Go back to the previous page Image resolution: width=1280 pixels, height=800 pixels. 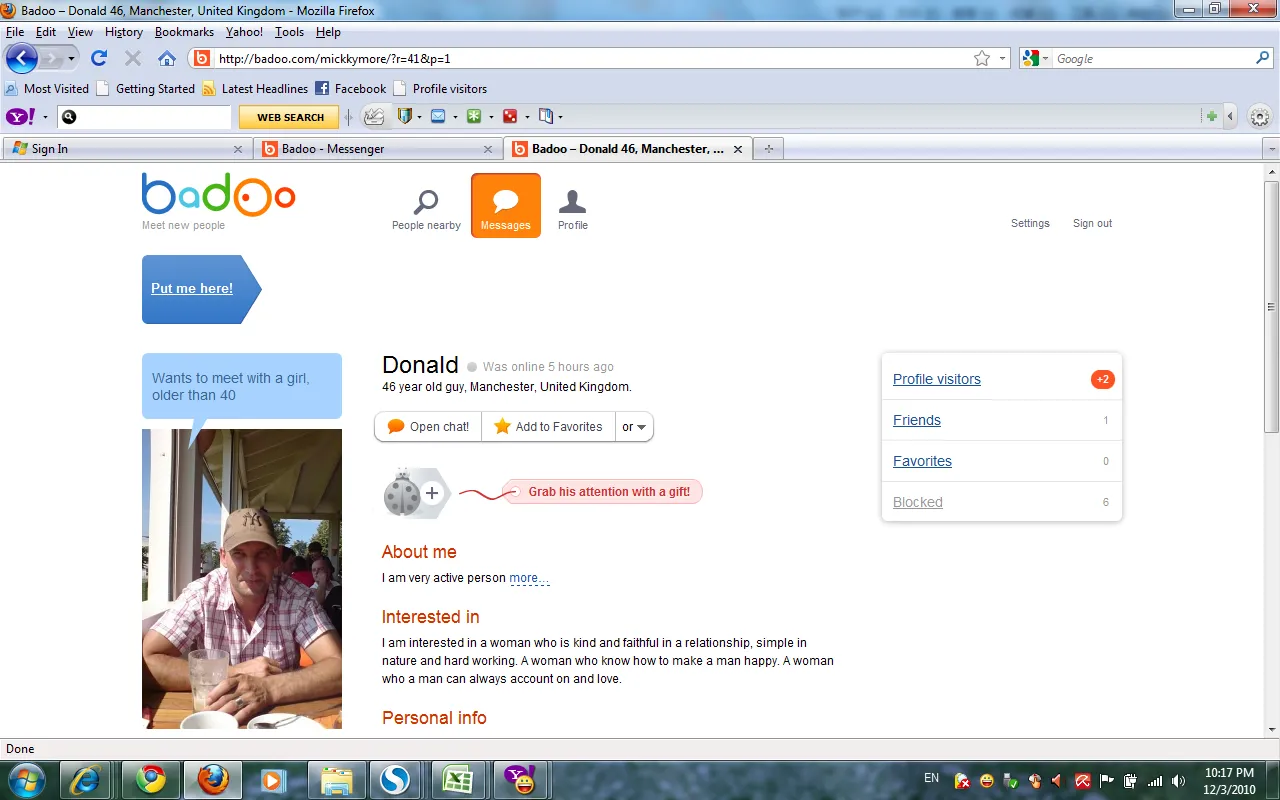pyautogui.click(x=22, y=58)
